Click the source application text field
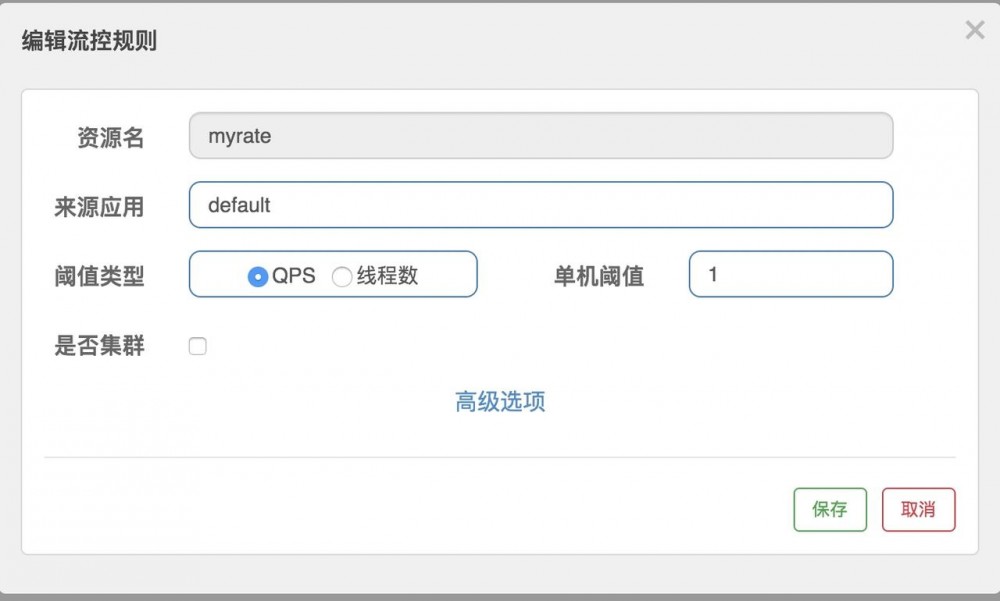The width and height of the screenshot is (1000, 601). pos(540,204)
